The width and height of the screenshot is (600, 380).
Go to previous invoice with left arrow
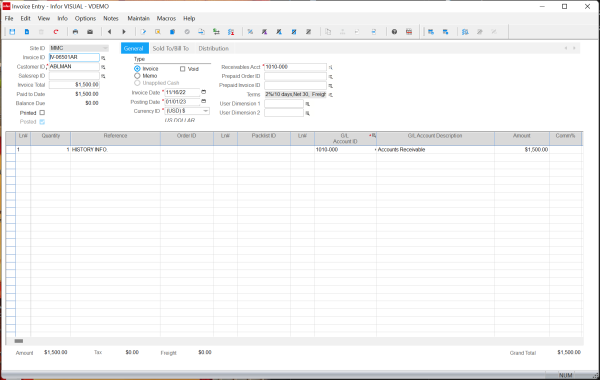coord(109,32)
